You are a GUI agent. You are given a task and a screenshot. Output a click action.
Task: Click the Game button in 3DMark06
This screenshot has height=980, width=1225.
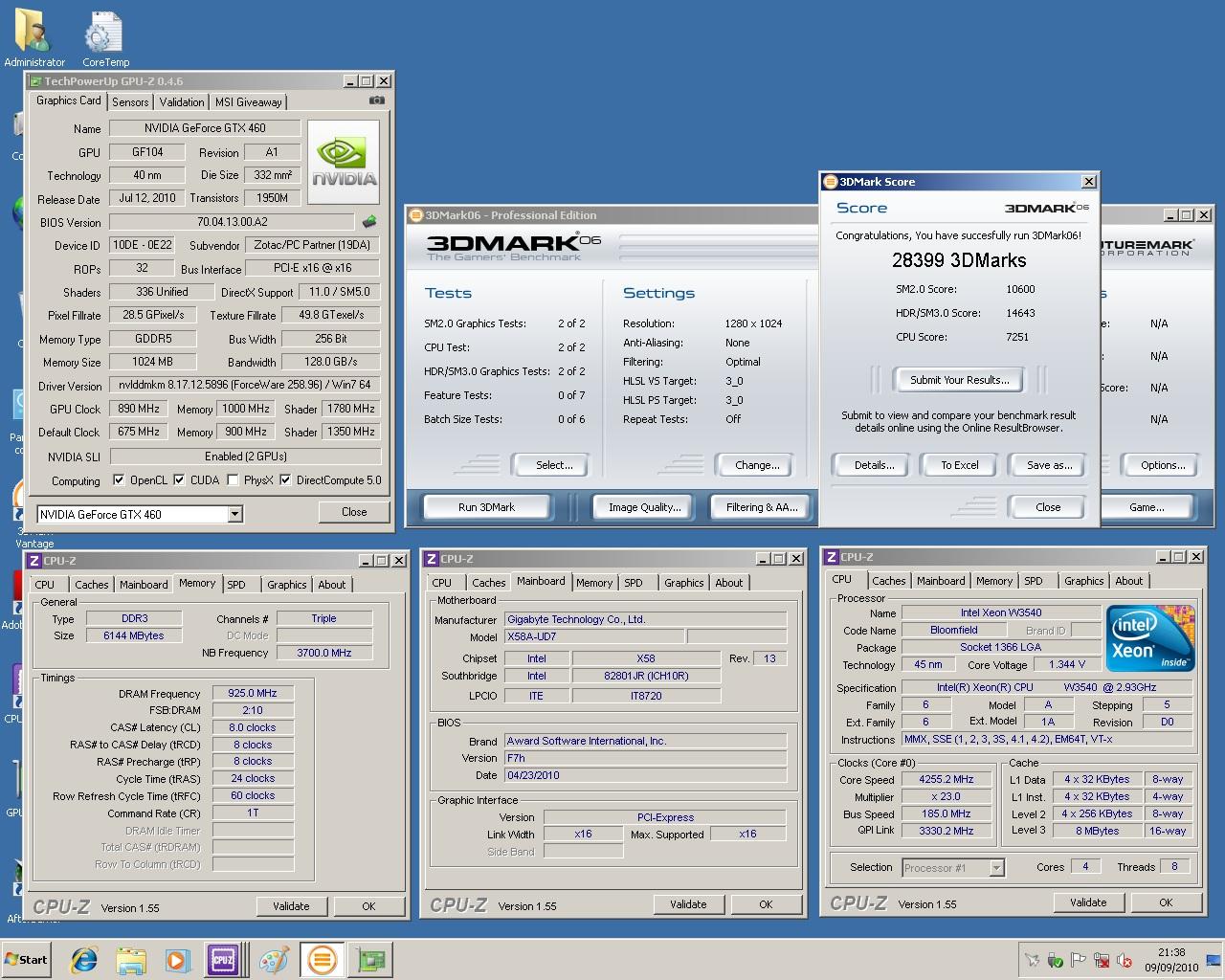[x=1147, y=507]
